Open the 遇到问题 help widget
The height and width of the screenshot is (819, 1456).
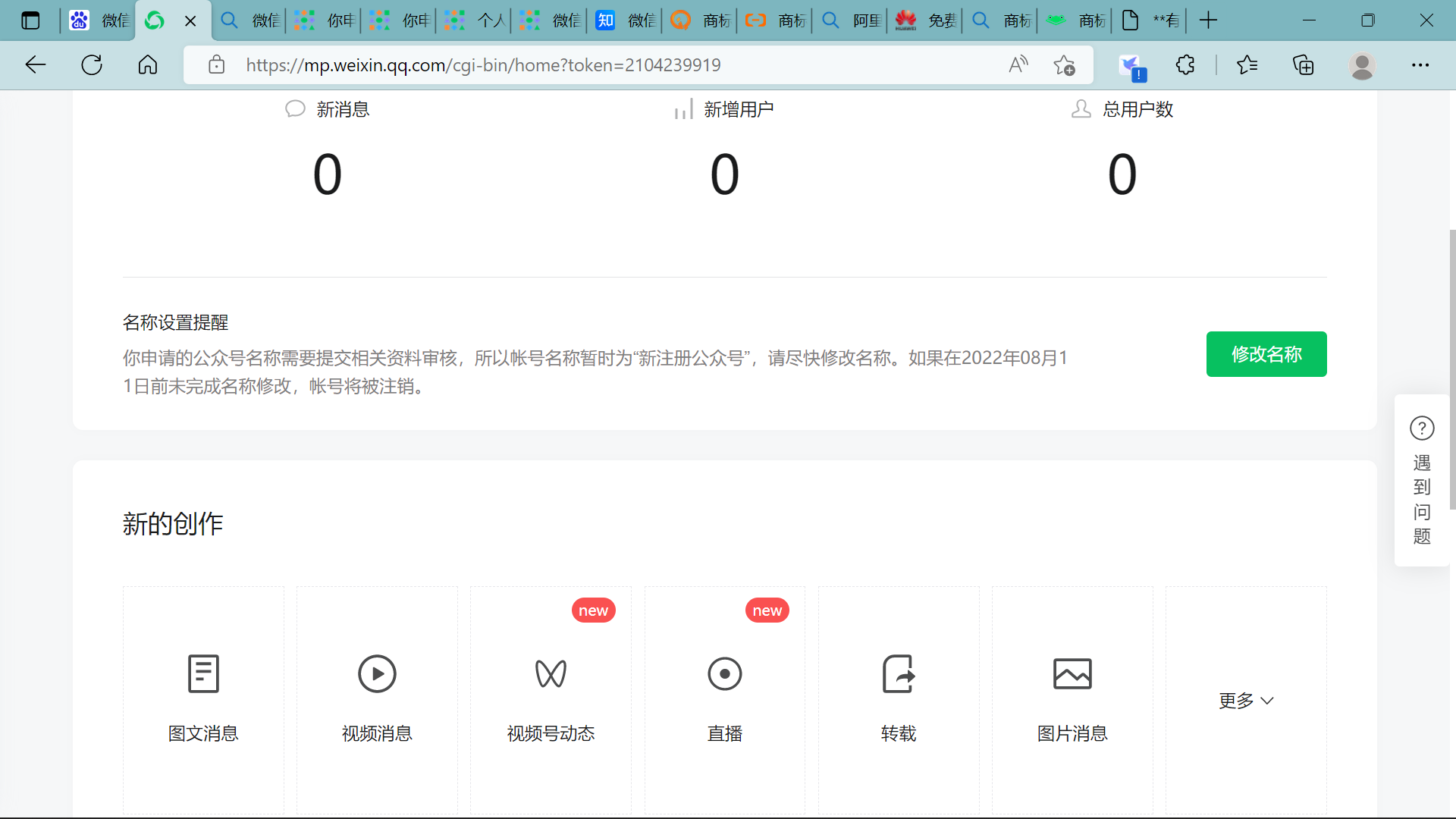tap(1422, 480)
